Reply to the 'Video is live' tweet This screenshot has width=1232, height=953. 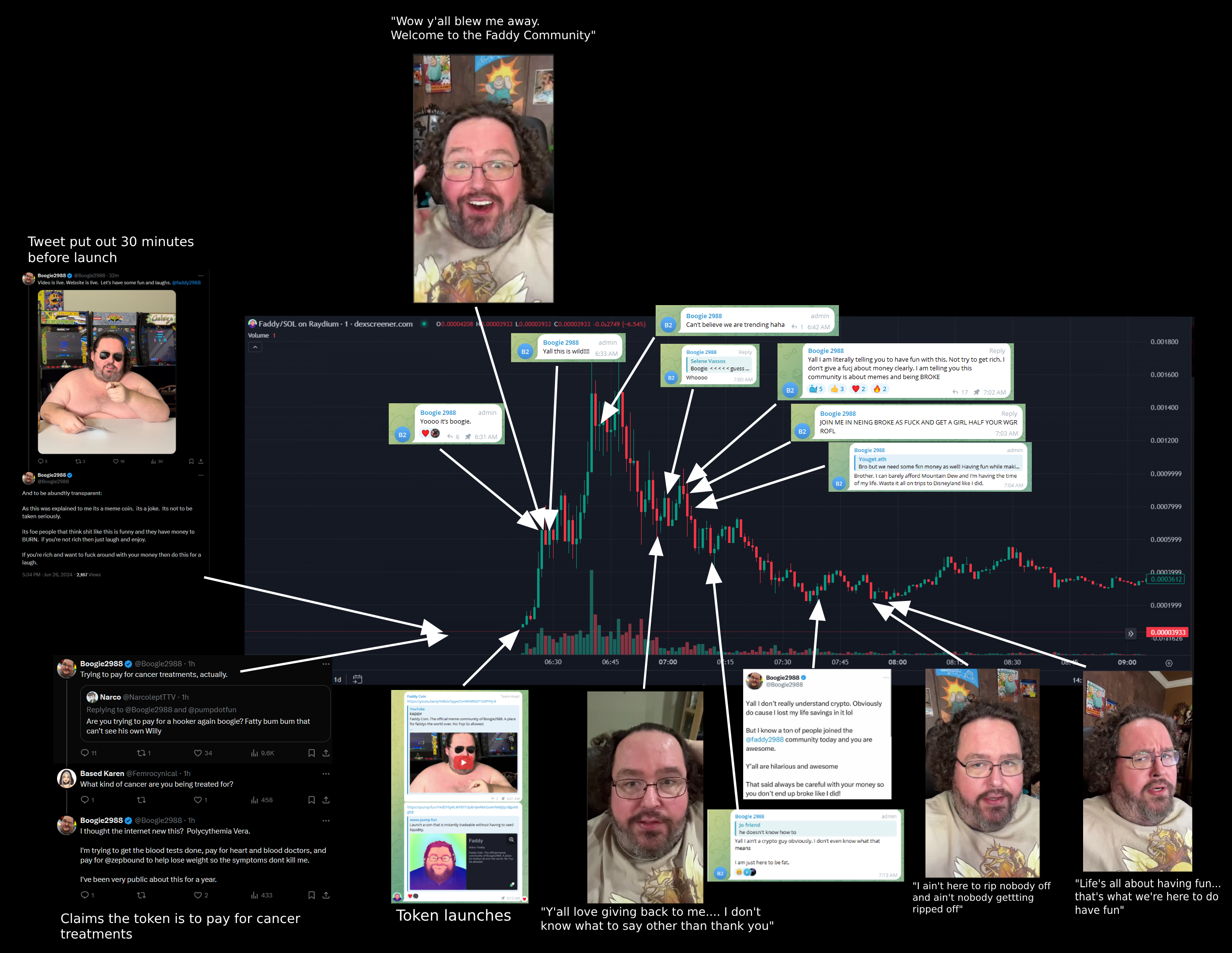click(x=40, y=462)
